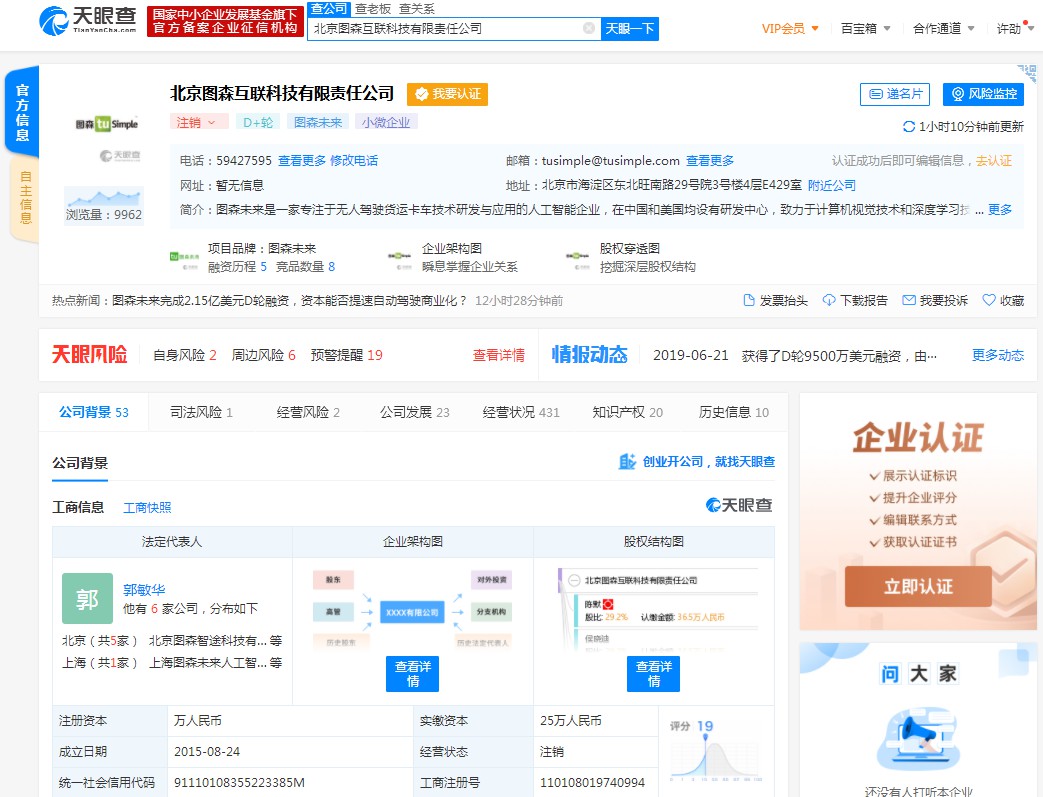Screen dimensions: 1043x797
Task: Switch to the 查关系 search tab
Action: [416, 9]
